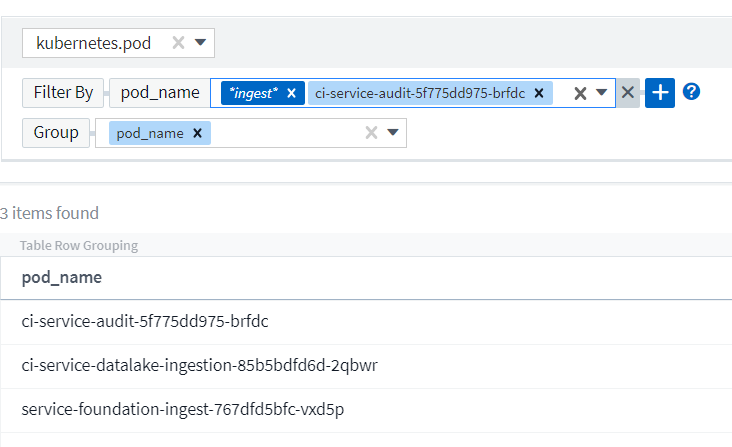Image resolution: width=732 pixels, height=447 pixels.
Task: Remove the ci-service-audit-5f775dd975-brfdc filter tag
Action: pos(538,93)
